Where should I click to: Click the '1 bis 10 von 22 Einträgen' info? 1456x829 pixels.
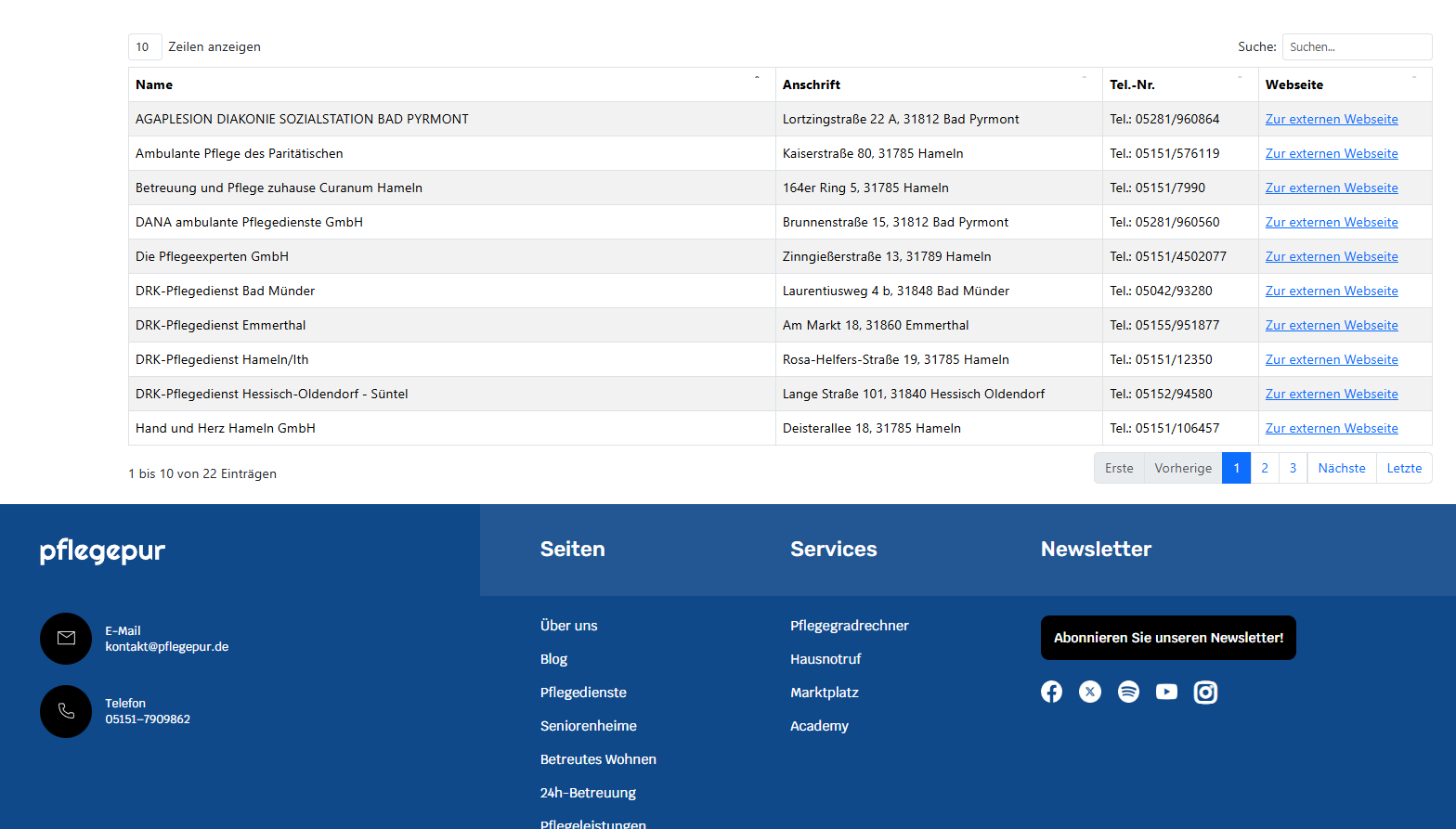click(202, 473)
